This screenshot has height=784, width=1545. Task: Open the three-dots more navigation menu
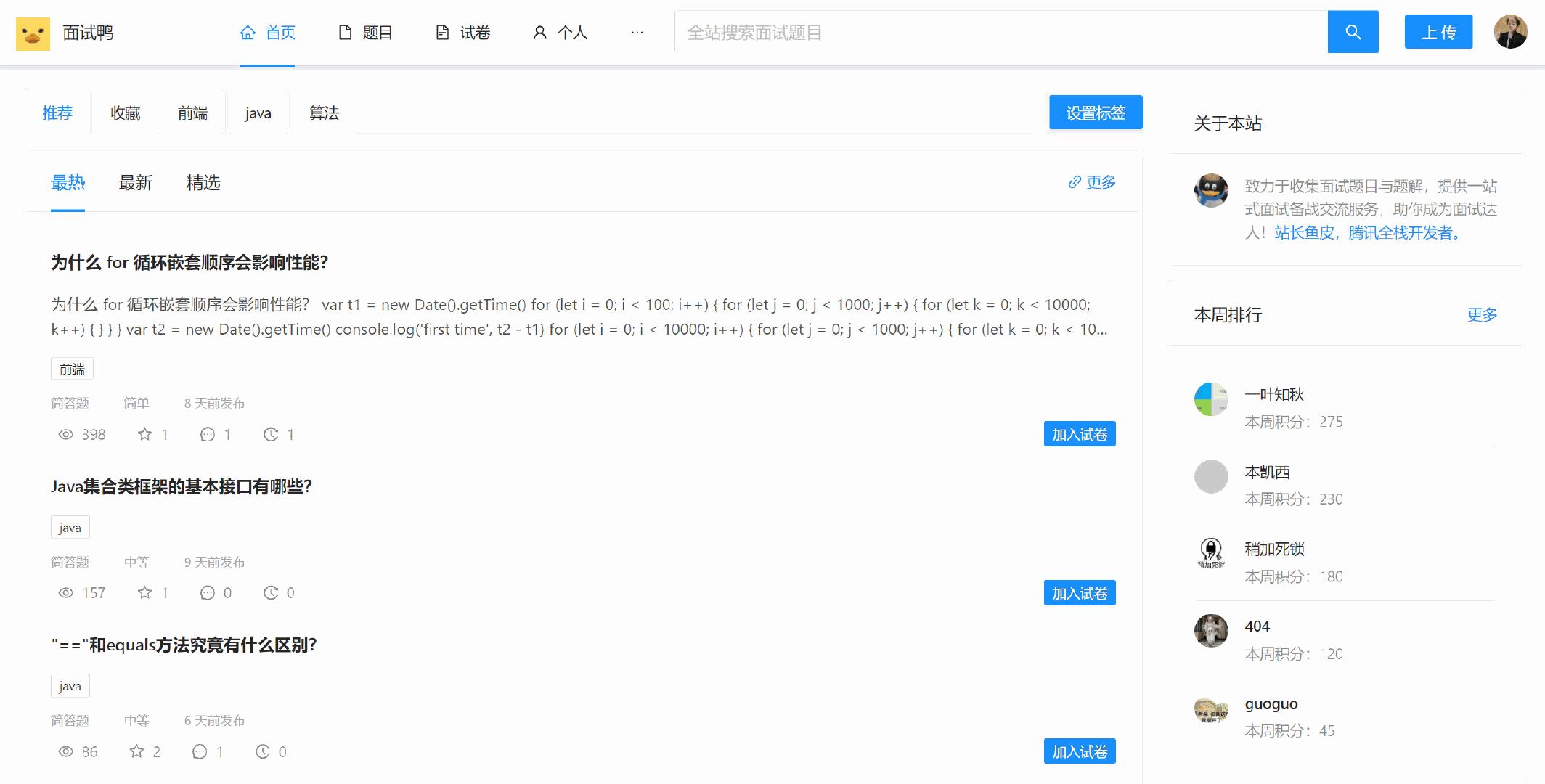click(x=637, y=33)
